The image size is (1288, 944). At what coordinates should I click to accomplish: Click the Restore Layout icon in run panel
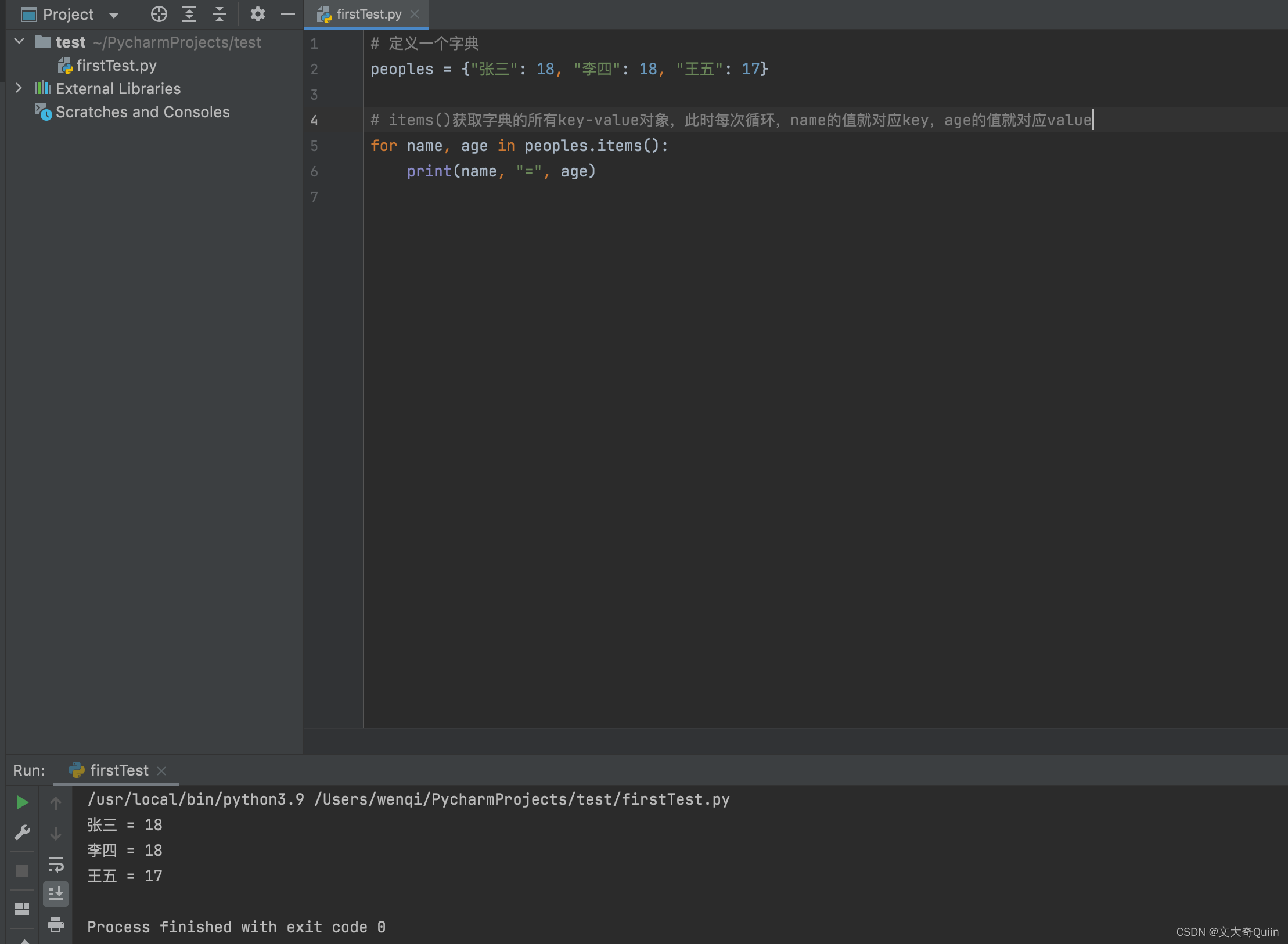click(x=22, y=909)
